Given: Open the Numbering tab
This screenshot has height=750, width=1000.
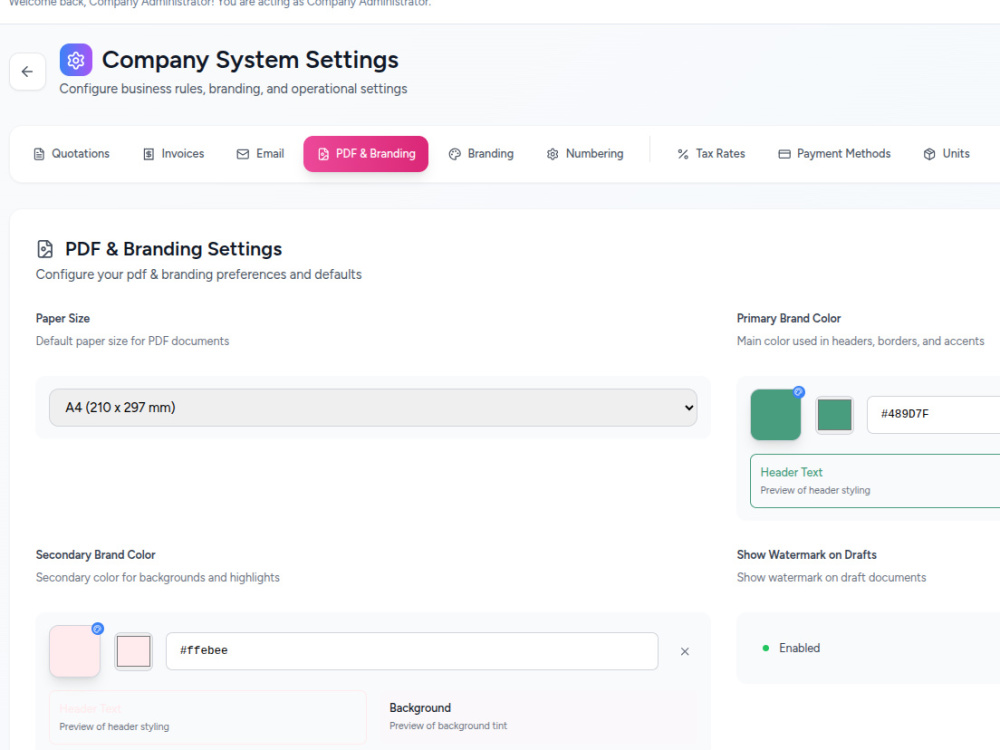Looking at the screenshot, I should (585, 154).
